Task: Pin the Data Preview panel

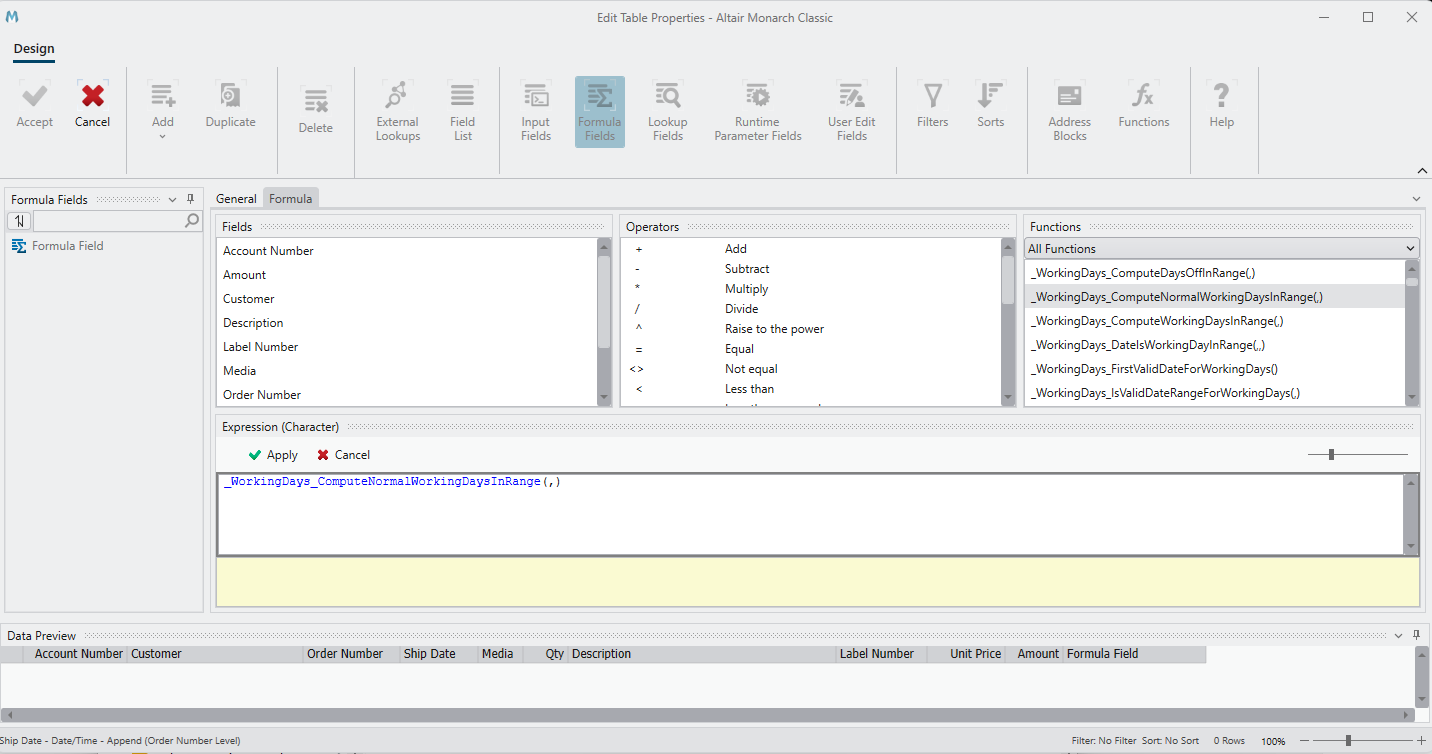Action: click(1417, 635)
